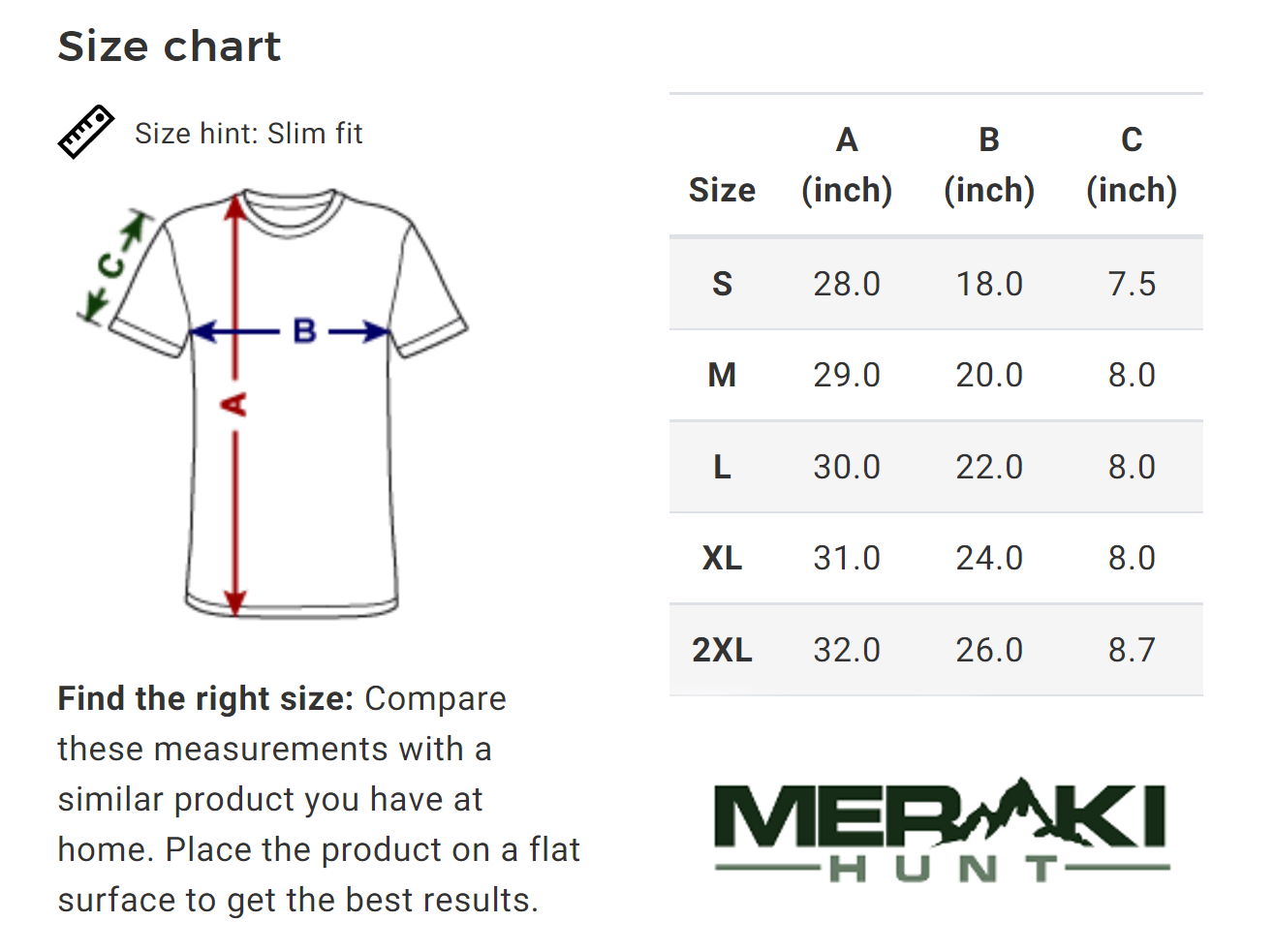Click the C (inch) column header
This screenshot has height=952, width=1275.
[x=1132, y=165]
